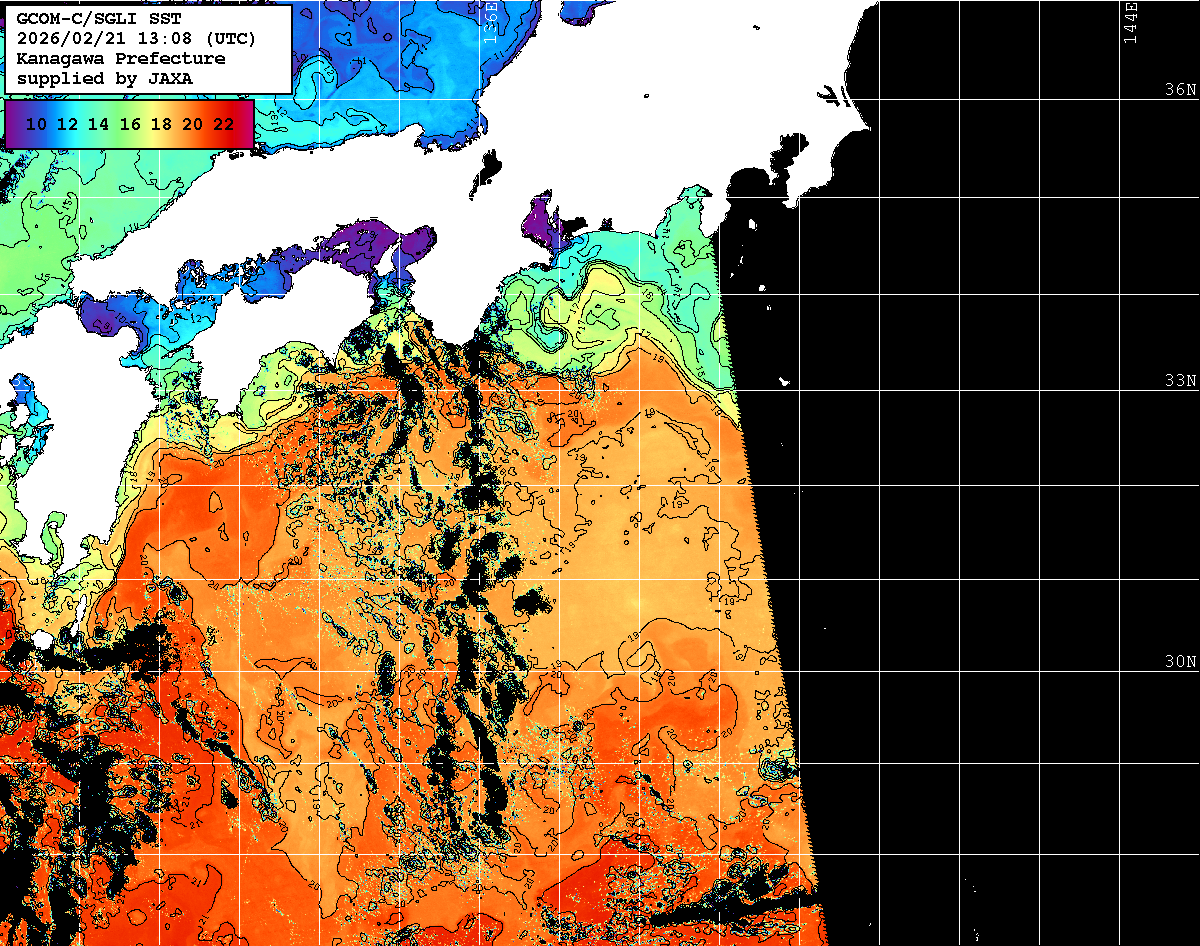Select the 14 mark on the color bar
Image resolution: width=1200 pixels, height=946 pixels.
98,124
